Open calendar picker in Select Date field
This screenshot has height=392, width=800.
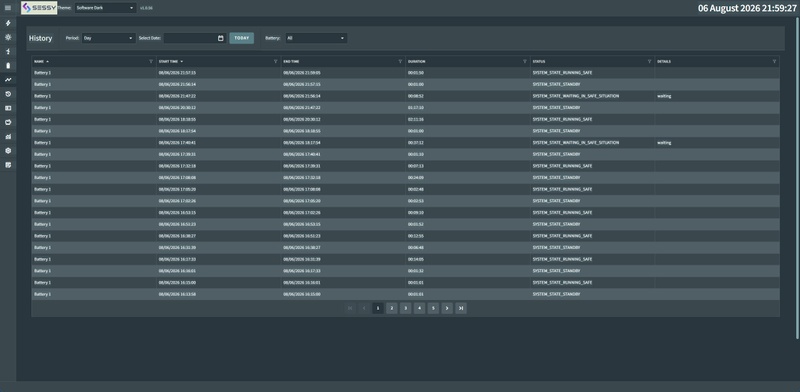[220, 38]
